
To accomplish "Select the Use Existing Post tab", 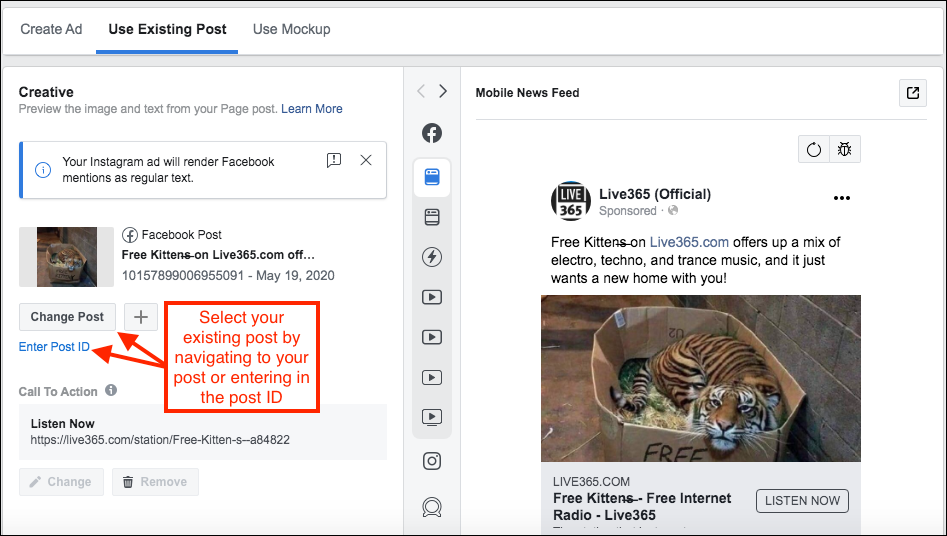I will coord(167,29).
